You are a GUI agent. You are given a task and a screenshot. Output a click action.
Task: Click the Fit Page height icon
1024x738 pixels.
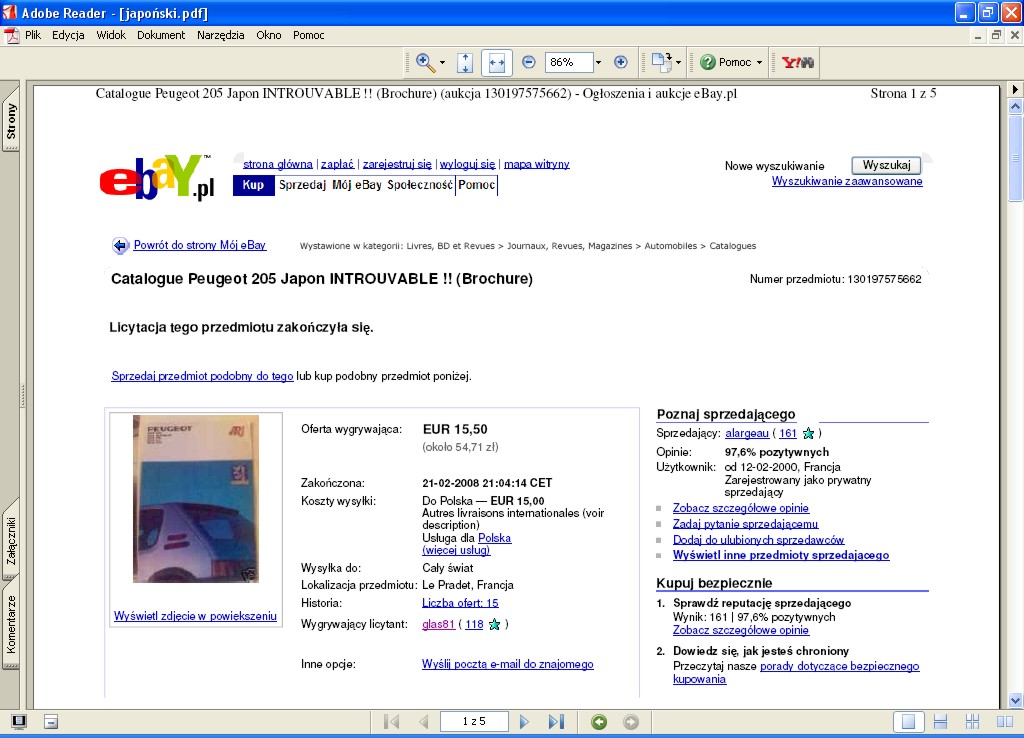pos(464,62)
